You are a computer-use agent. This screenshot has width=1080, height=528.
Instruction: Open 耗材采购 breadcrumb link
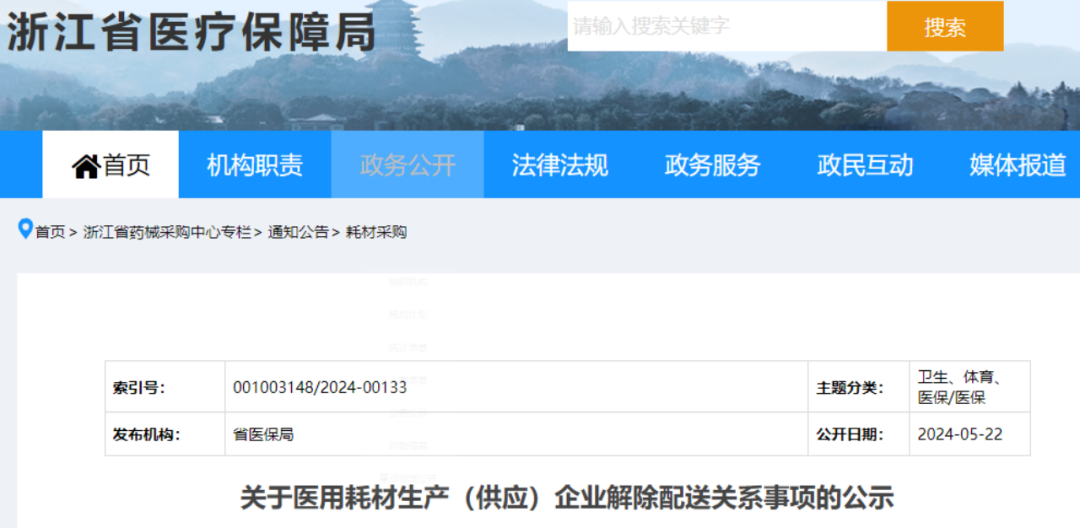(x=376, y=233)
